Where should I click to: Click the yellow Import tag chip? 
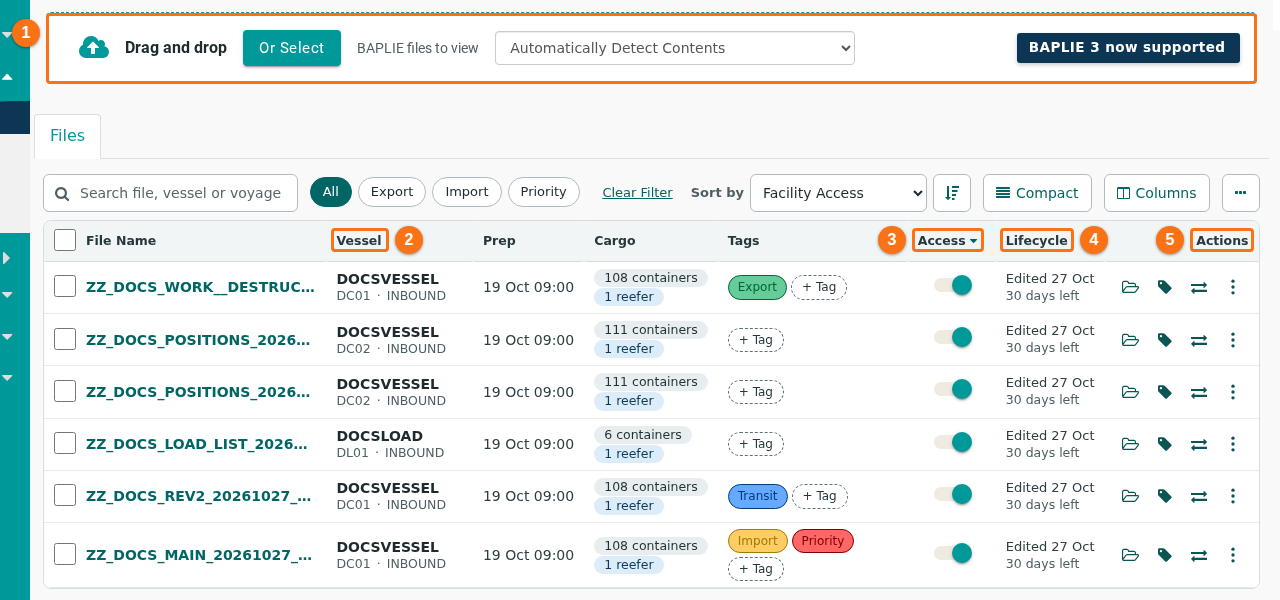click(758, 541)
